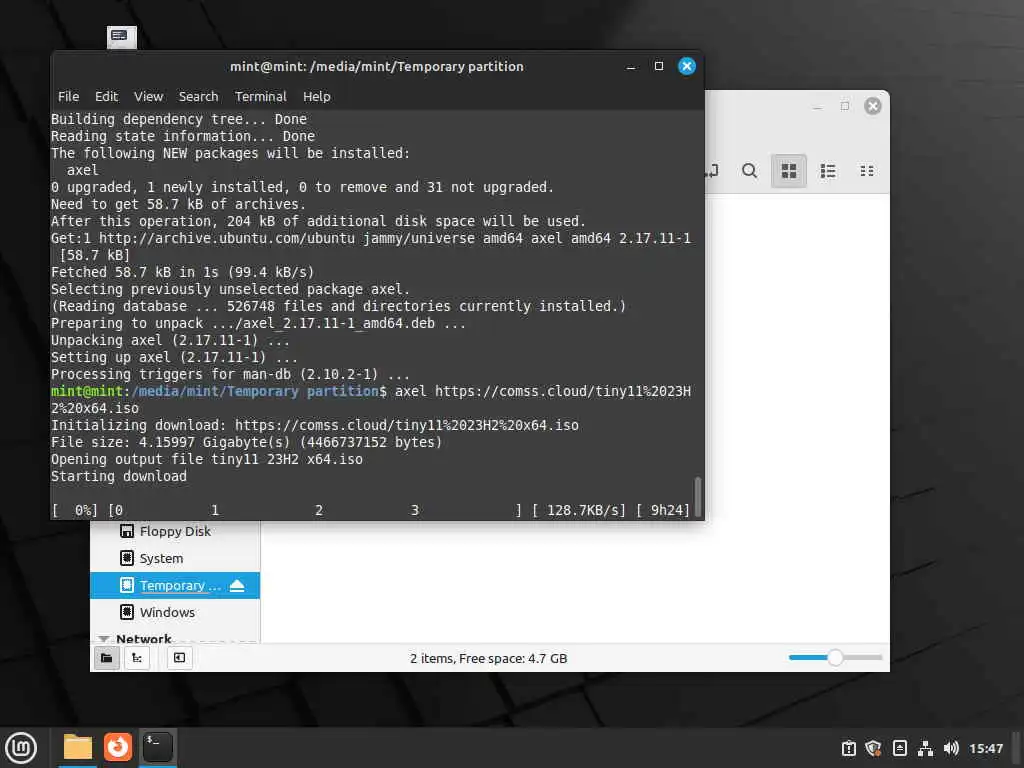Switch file manager to compact view
Screen dimensions: 1024x768
tap(867, 171)
